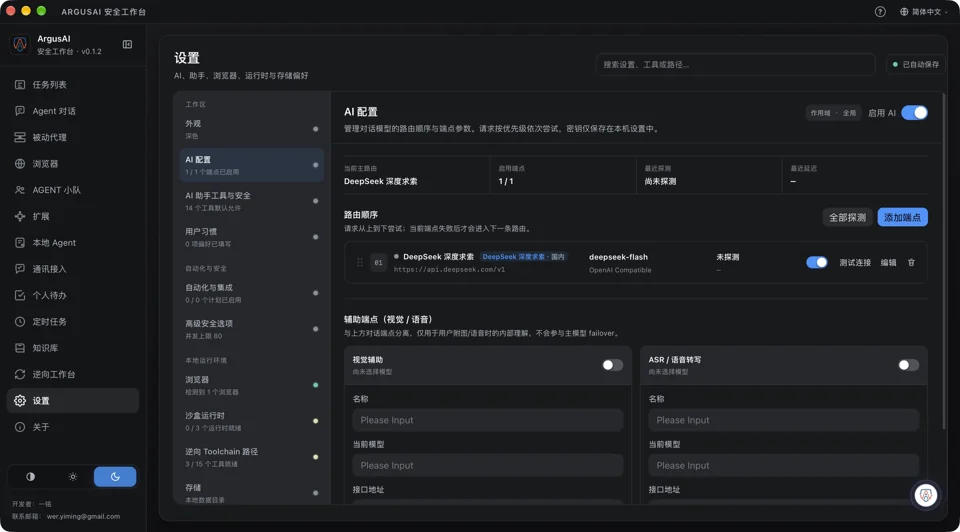Open the 自动化与集成 settings section
This screenshot has width=960, height=532.
click(252, 293)
